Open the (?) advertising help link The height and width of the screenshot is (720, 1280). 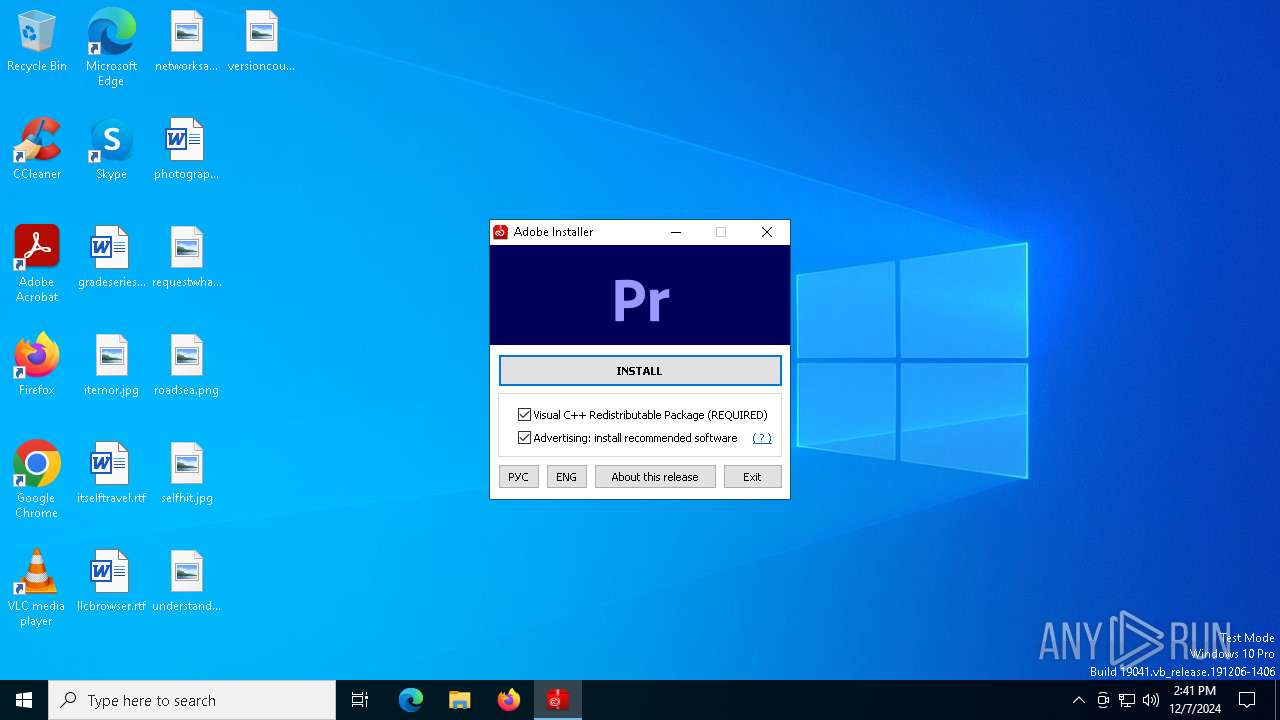[x=762, y=438]
